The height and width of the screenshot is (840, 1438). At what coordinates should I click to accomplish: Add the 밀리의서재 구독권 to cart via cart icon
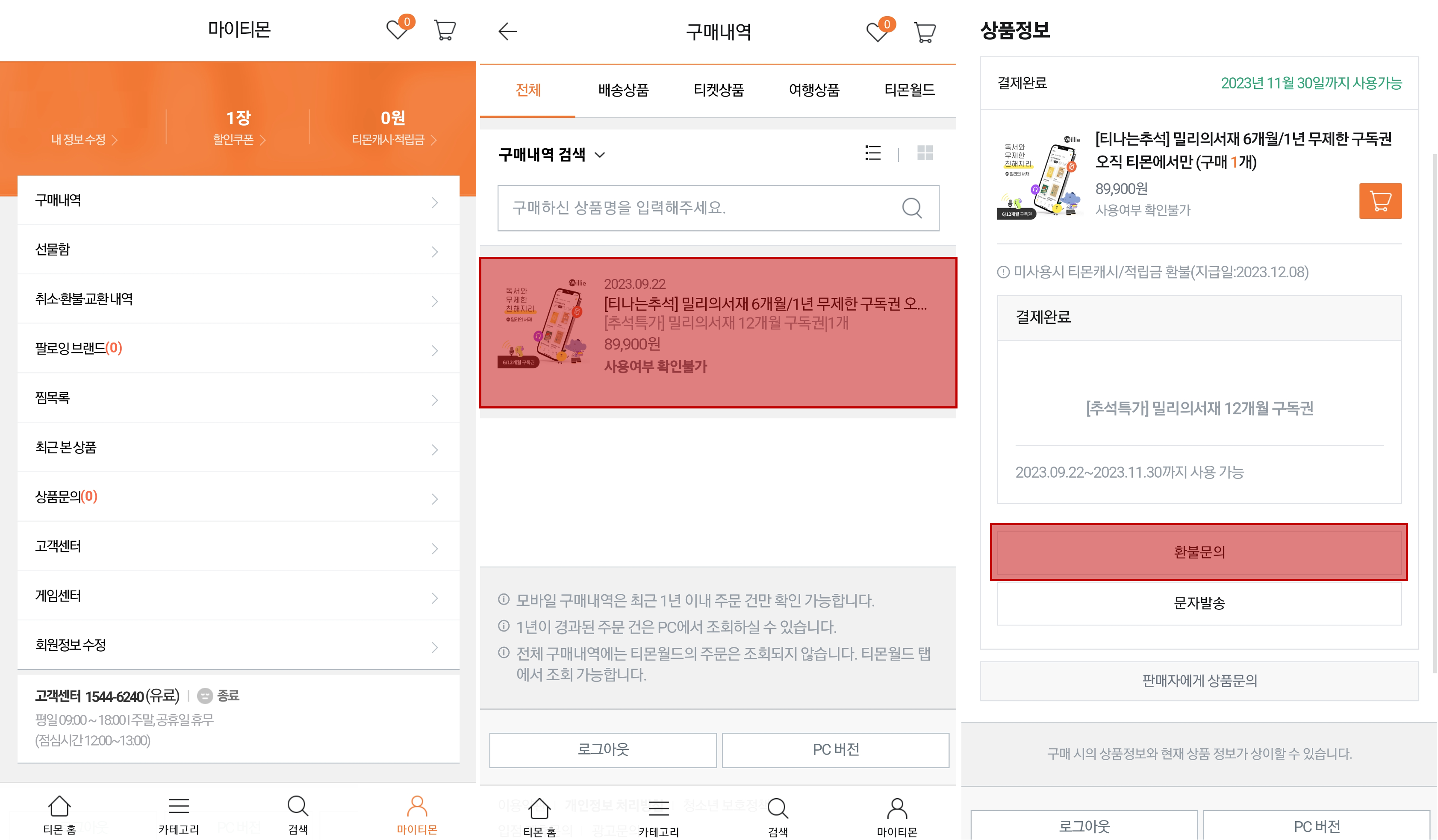[x=1380, y=201]
